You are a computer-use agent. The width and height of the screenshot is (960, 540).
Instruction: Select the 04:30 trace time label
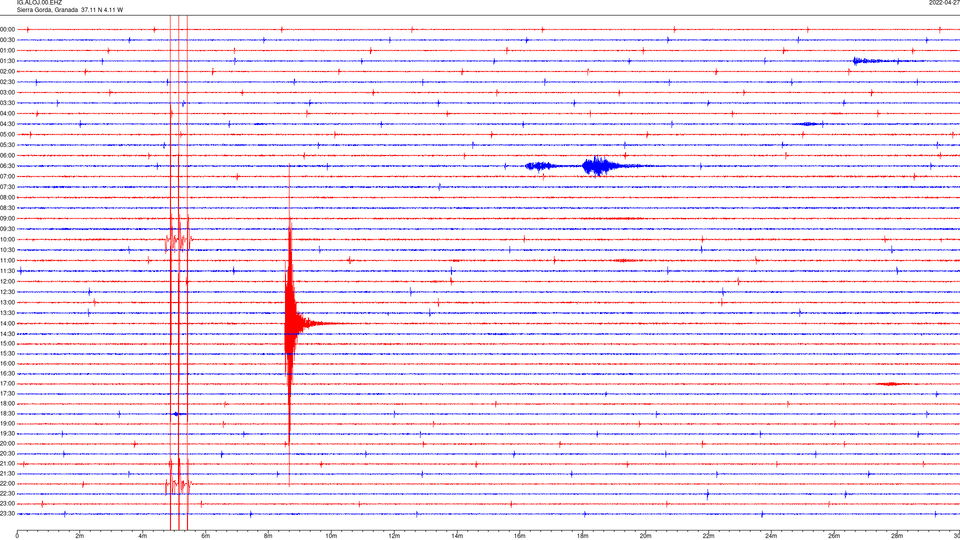(8, 124)
